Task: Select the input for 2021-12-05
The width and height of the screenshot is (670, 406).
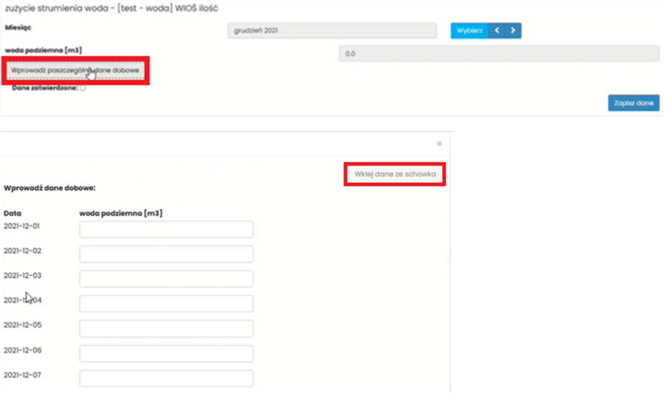Action: 166,329
